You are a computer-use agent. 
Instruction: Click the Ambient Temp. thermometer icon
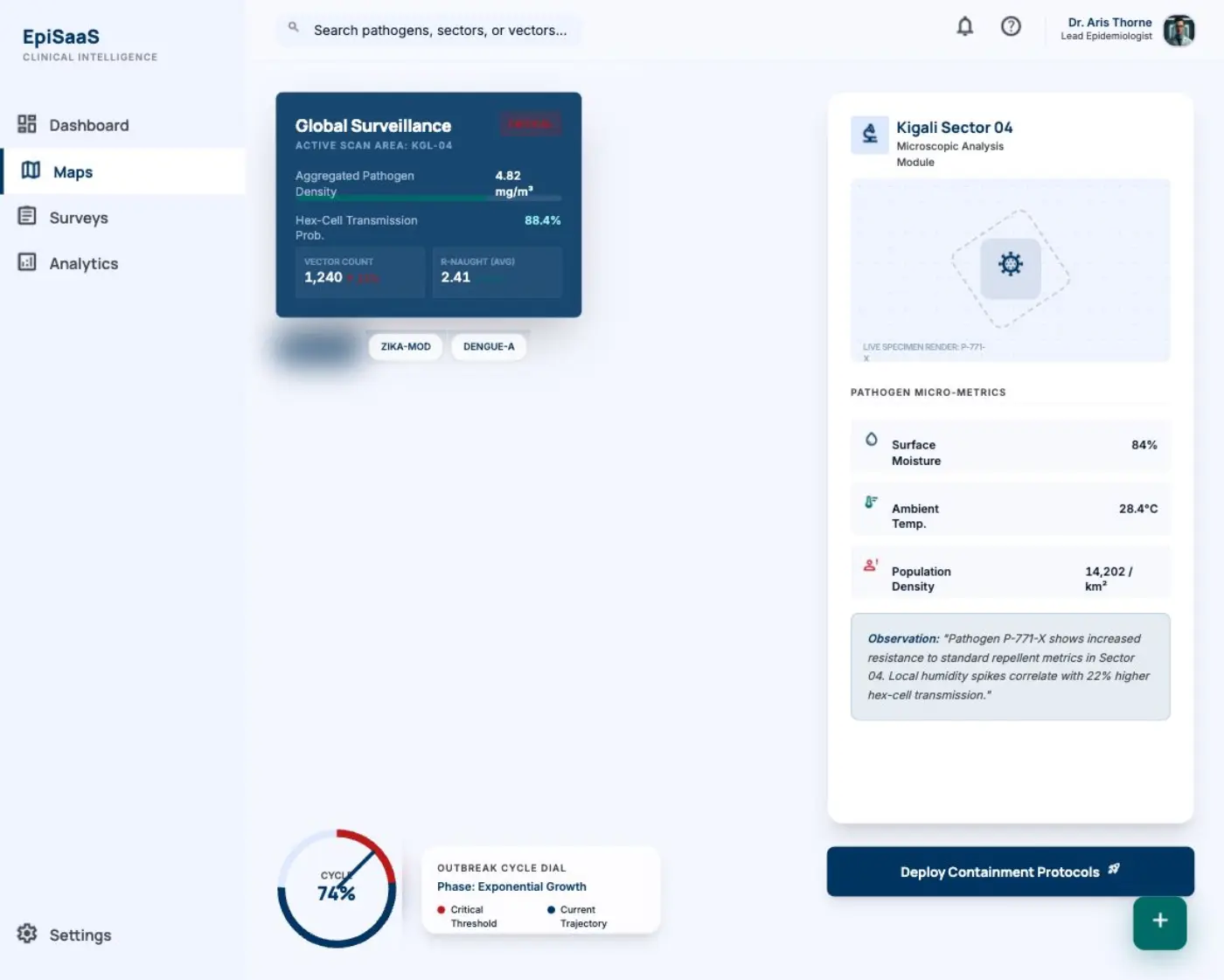871,502
